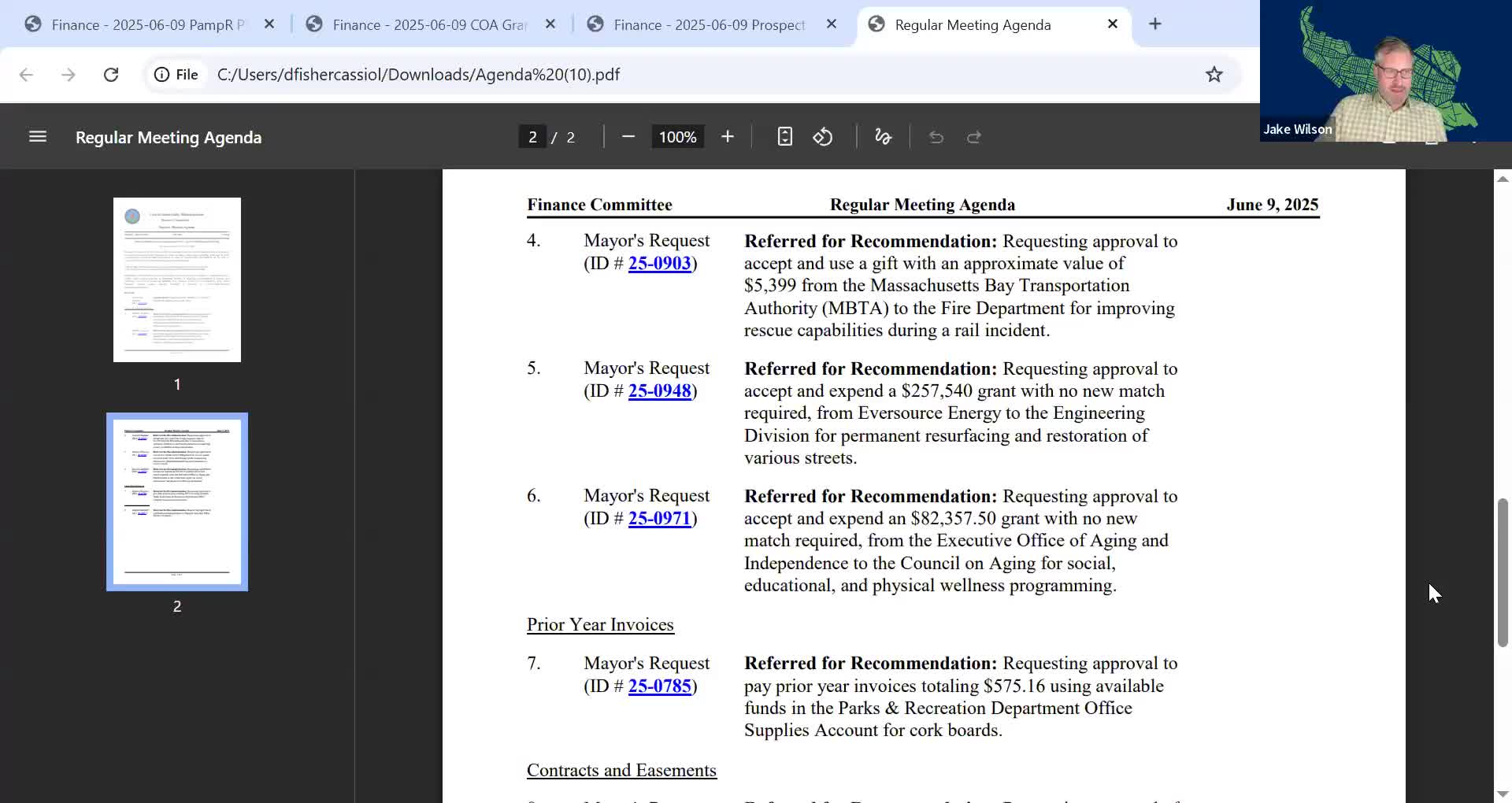Click the zoom in plus button
This screenshot has height=803, width=1512.
tap(727, 137)
